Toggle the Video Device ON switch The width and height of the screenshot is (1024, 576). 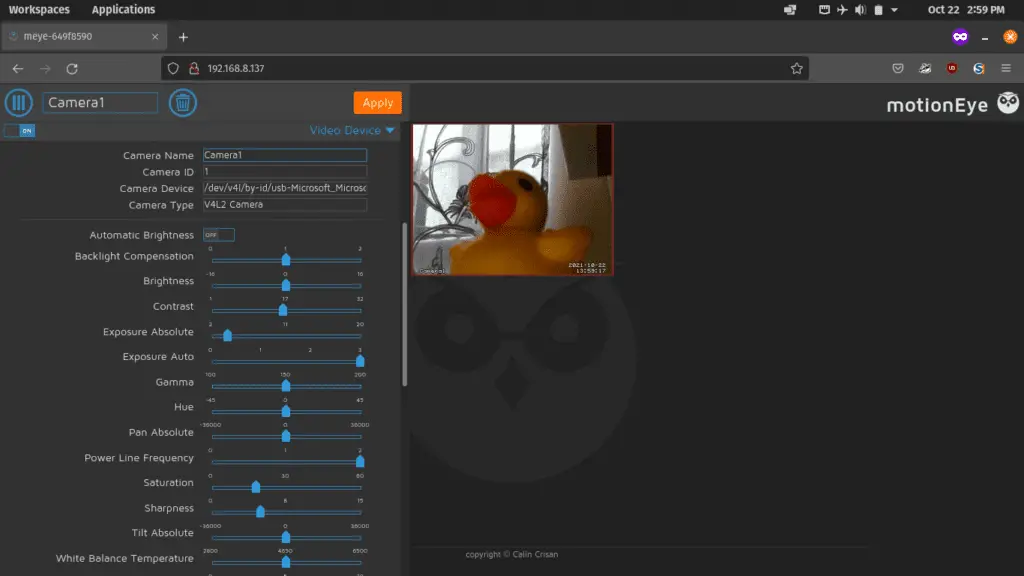pyautogui.click(x=20, y=131)
